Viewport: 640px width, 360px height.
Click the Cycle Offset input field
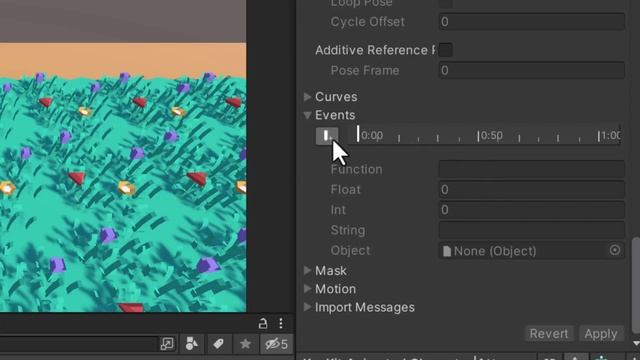[531, 22]
